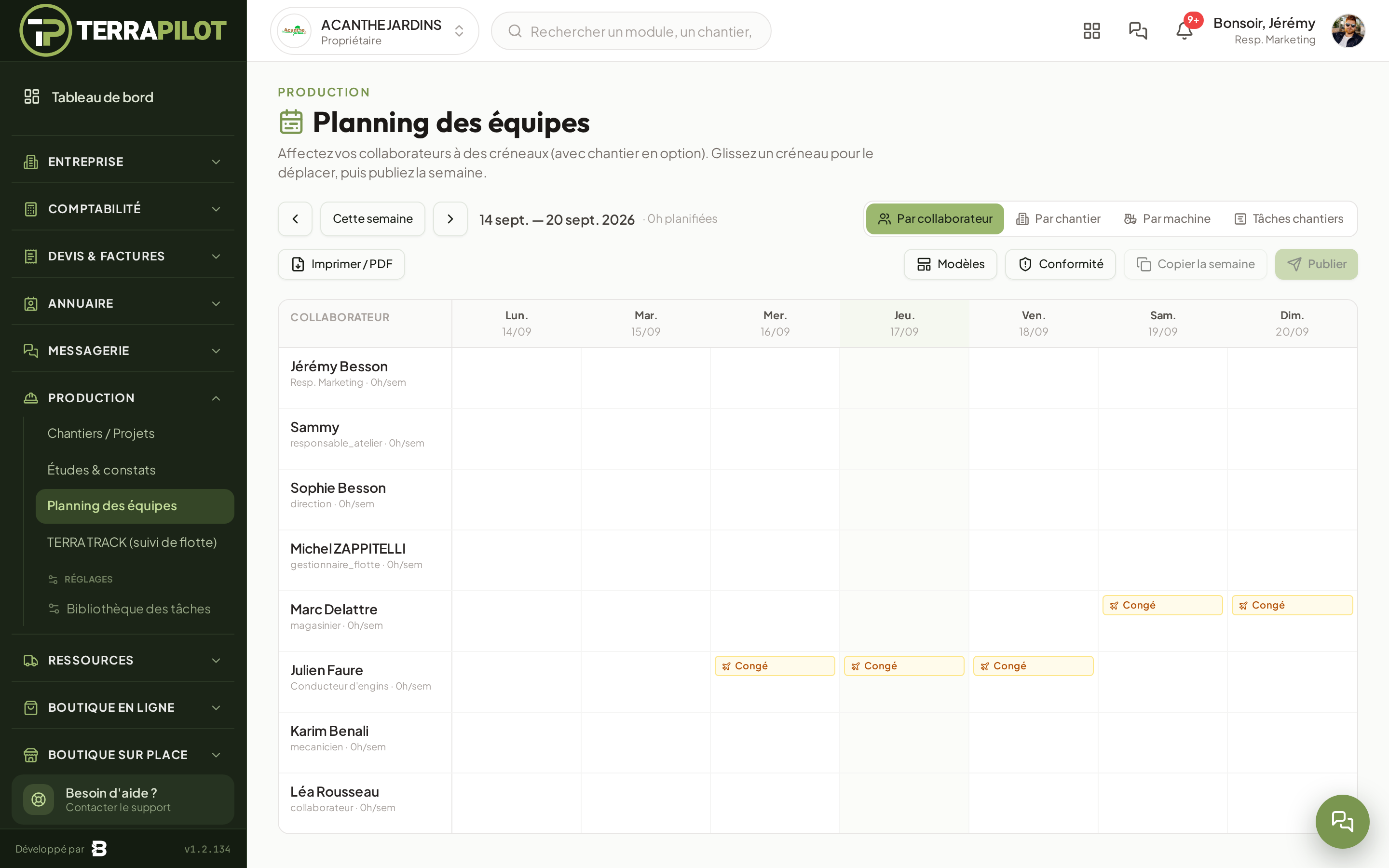Switch to Par chantier view

[1059, 219]
